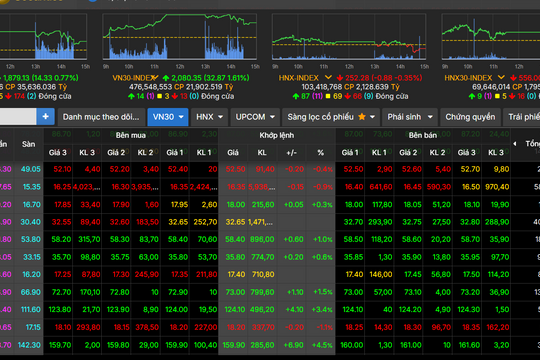Click the Khớp lệnh header
Image resolution: width=540 pixels, height=360 pixels.
tap(277, 135)
